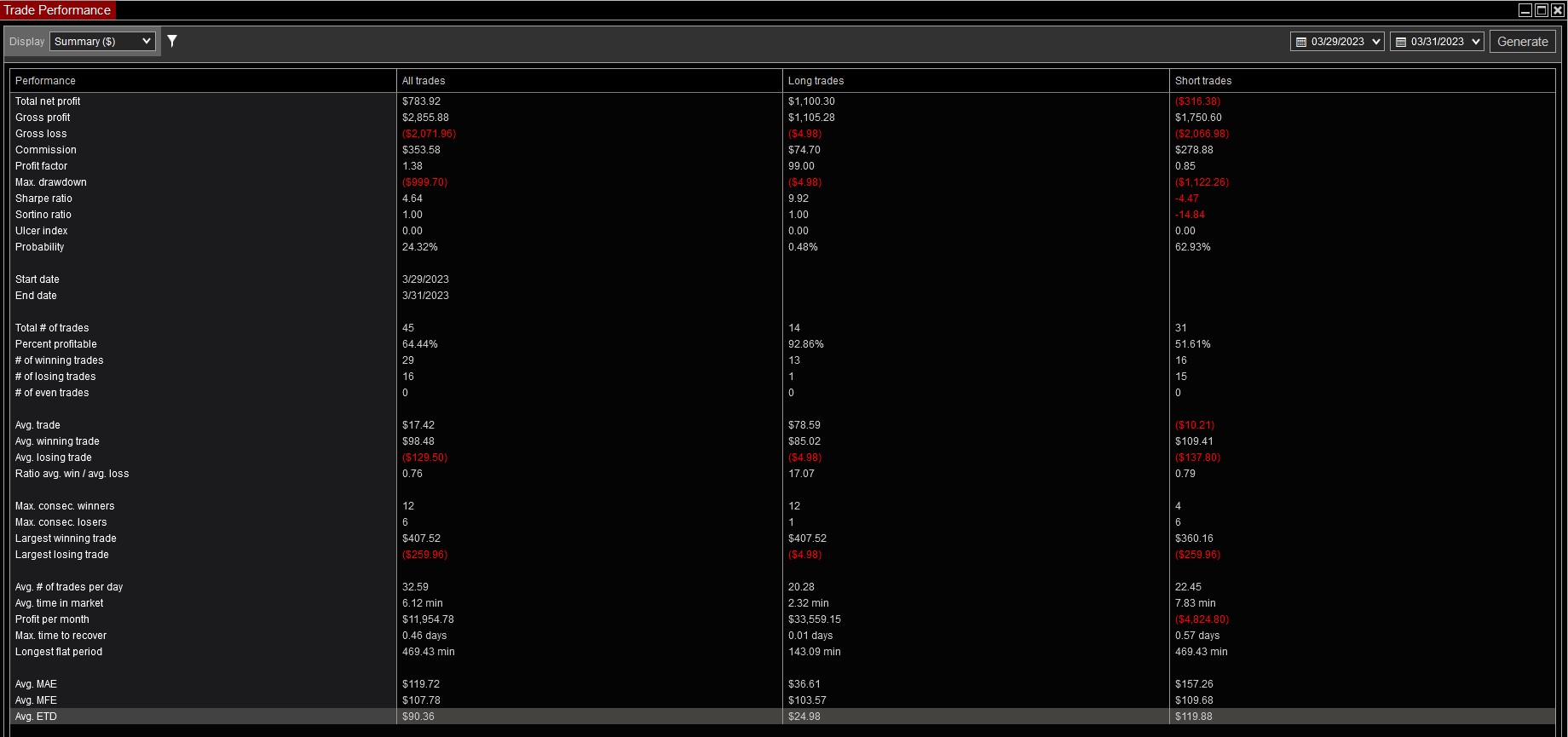The width and height of the screenshot is (1568, 737).
Task: Maximize the Trade Performance window
Action: [1542, 10]
